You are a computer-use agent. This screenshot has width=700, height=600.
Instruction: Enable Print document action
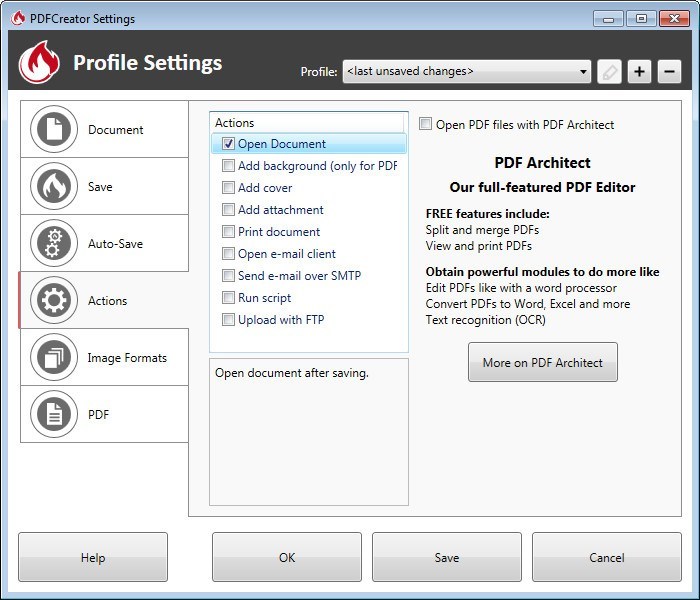click(228, 231)
